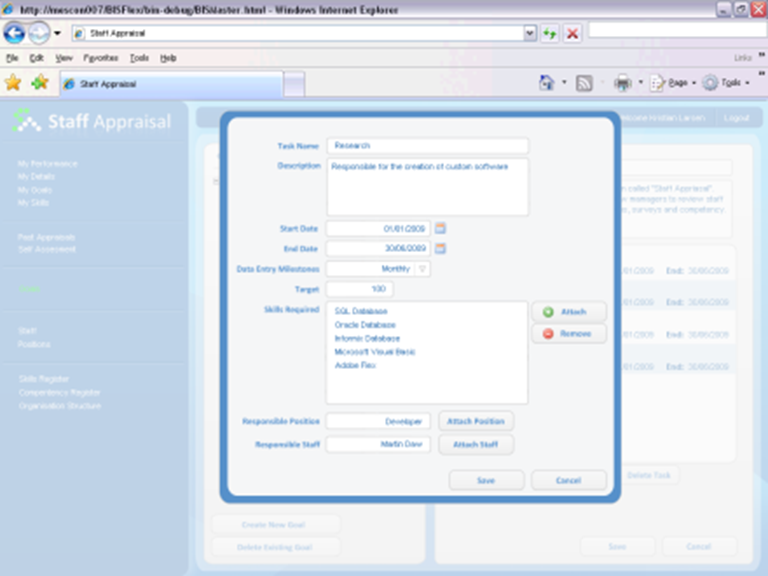
Task: Click the browser Home icon
Action: click(x=547, y=83)
